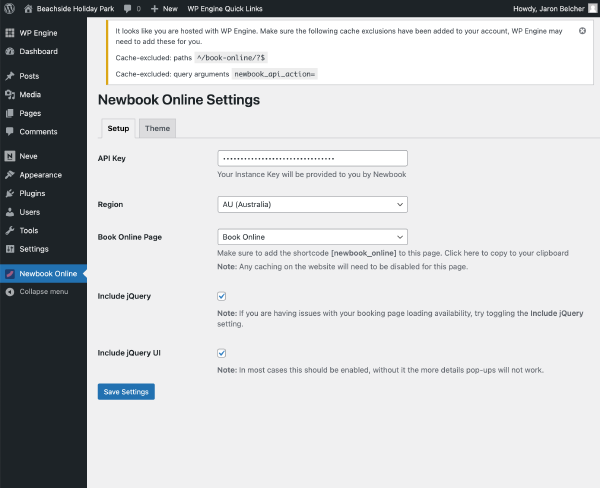Open the Tools menu label
The width and height of the screenshot is (600, 488).
coord(29,230)
